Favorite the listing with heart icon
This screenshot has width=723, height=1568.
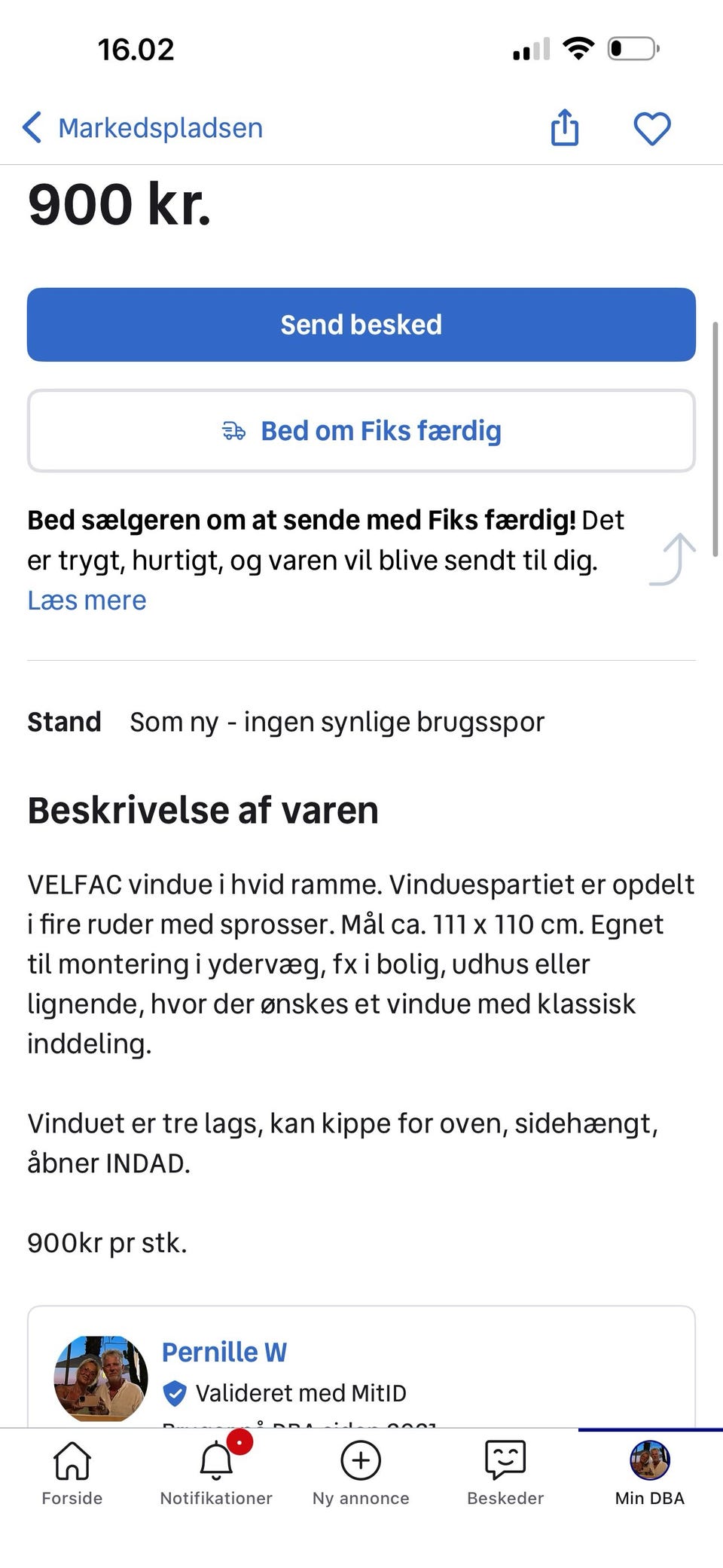[x=651, y=128]
